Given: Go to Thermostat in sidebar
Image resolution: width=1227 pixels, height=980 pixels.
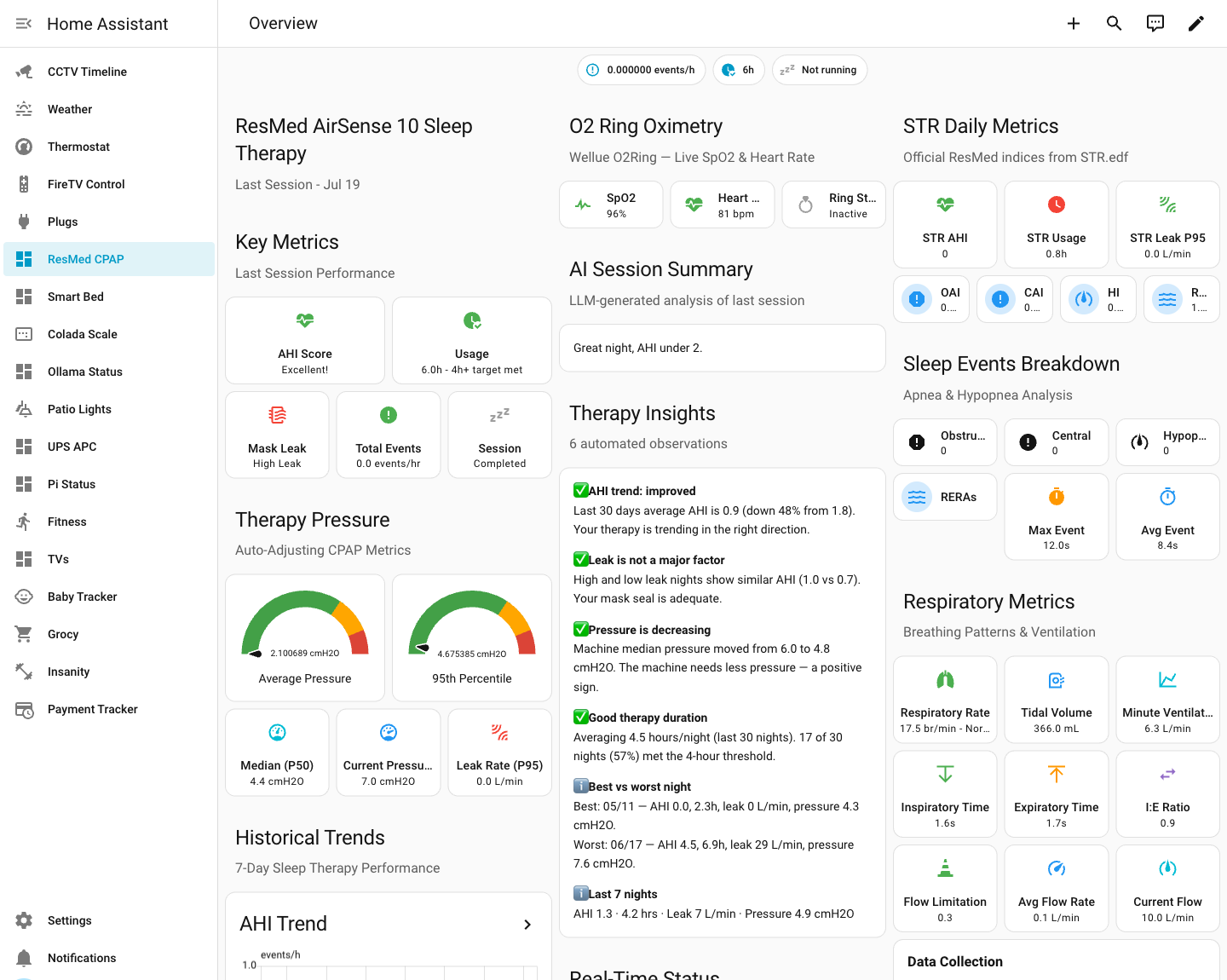Looking at the screenshot, I should pos(109,147).
